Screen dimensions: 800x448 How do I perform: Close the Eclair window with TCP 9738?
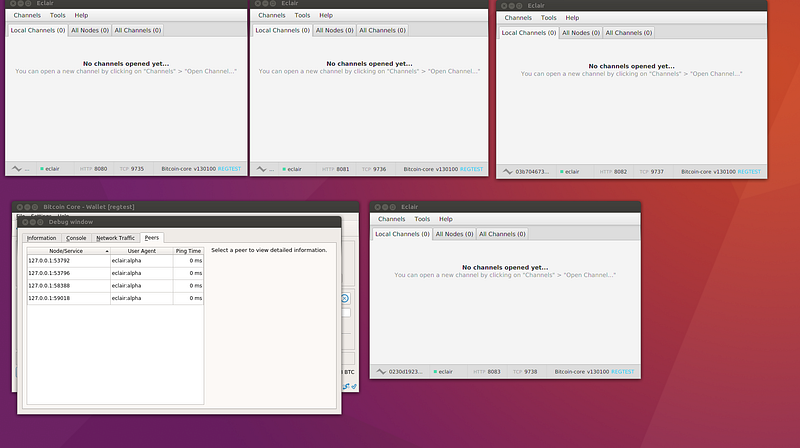(378, 207)
